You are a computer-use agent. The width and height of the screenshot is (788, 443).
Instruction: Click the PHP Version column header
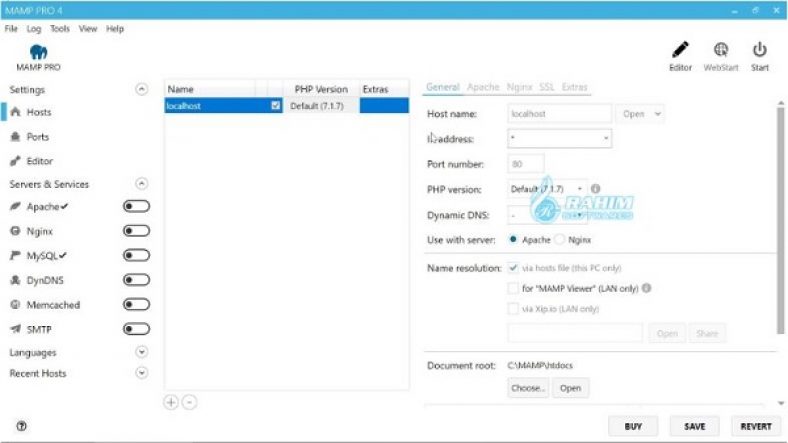click(321, 89)
